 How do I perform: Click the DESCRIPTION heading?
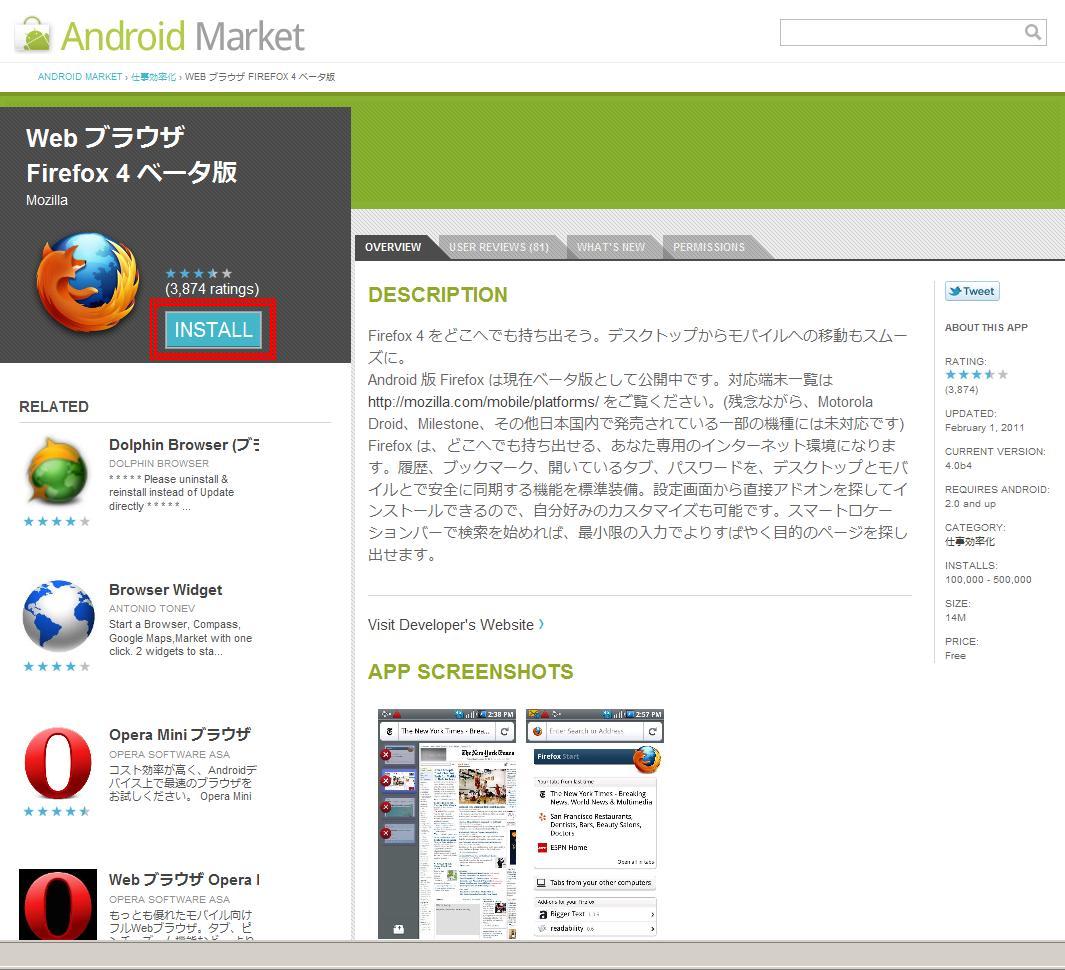pyautogui.click(x=437, y=295)
